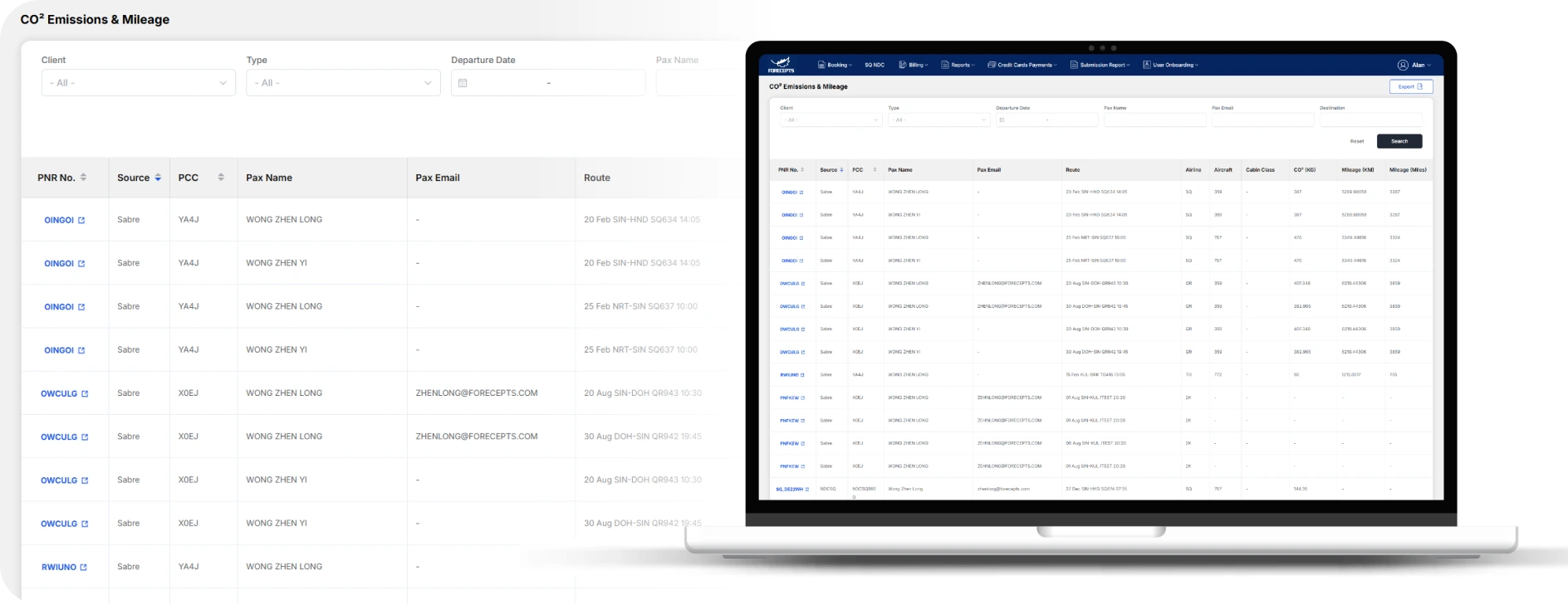Click calendar icon in enlarged Departure Date field

(463, 83)
